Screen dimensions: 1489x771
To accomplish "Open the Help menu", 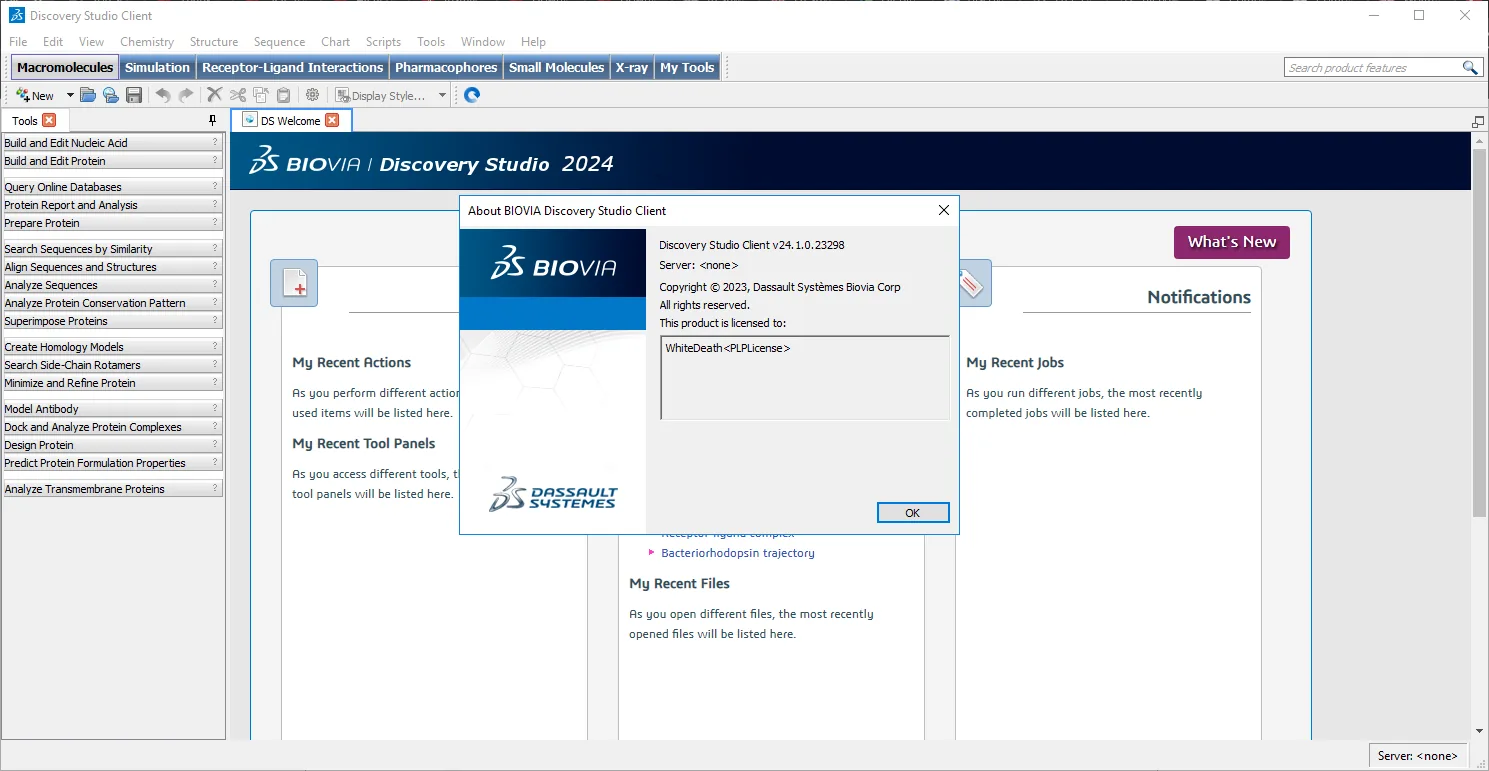I will point(534,42).
